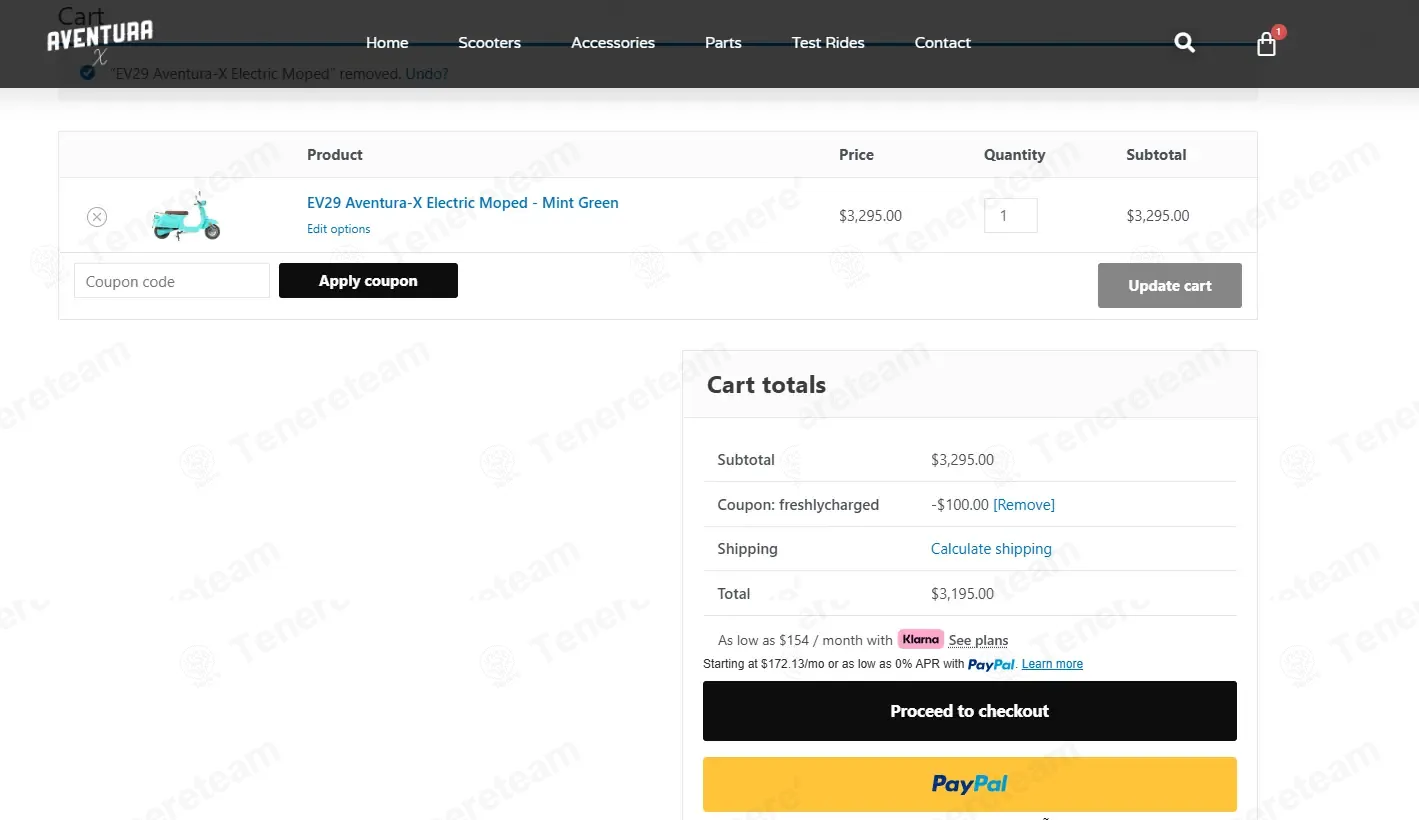Image resolution: width=1419 pixels, height=820 pixels.
Task: Go to Accessories page
Action: click(x=613, y=42)
